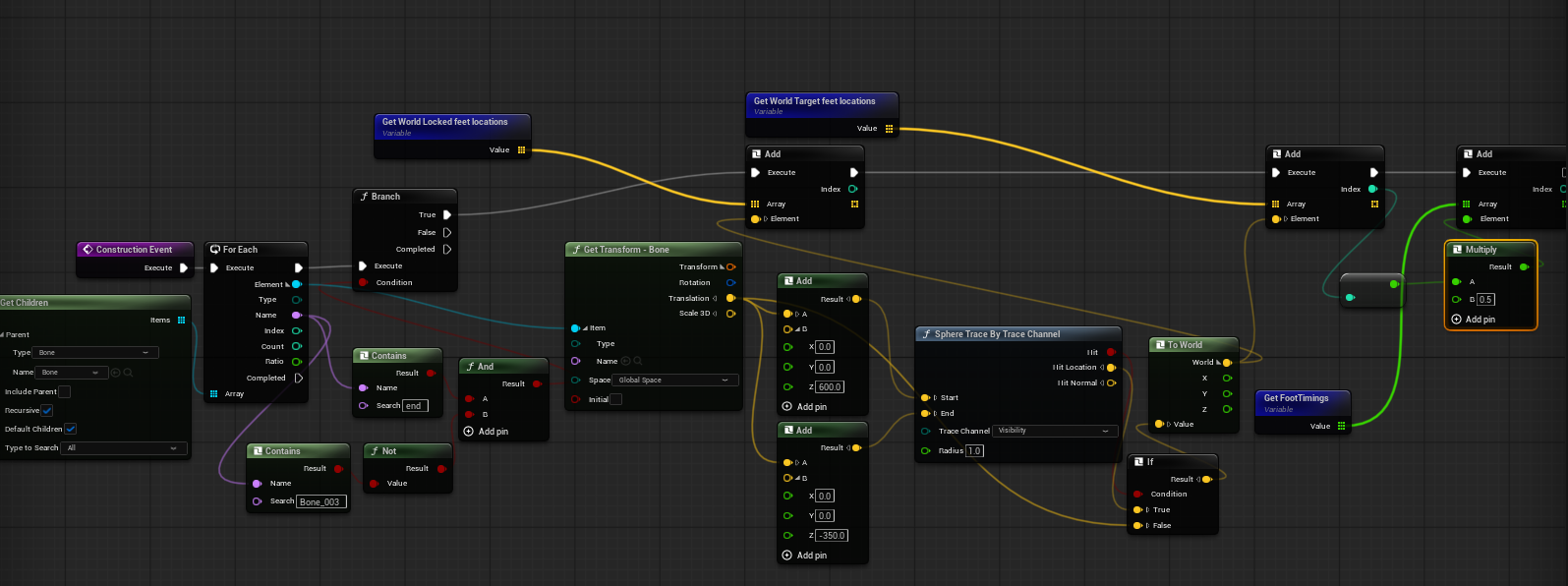The width and height of the screenshot is (1568, 586).
Task: Click the Add pin icon on Multiply node
Action: tap(1456, 320)
